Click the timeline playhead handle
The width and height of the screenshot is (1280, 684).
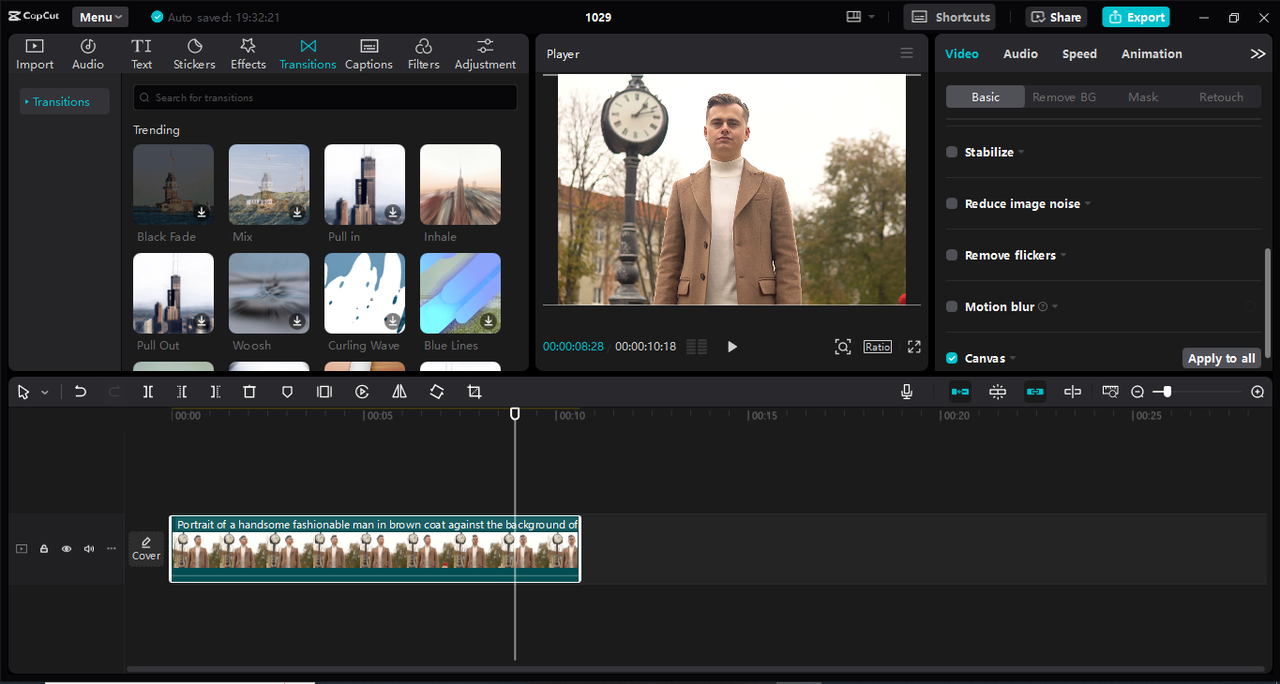pos(515,413)
